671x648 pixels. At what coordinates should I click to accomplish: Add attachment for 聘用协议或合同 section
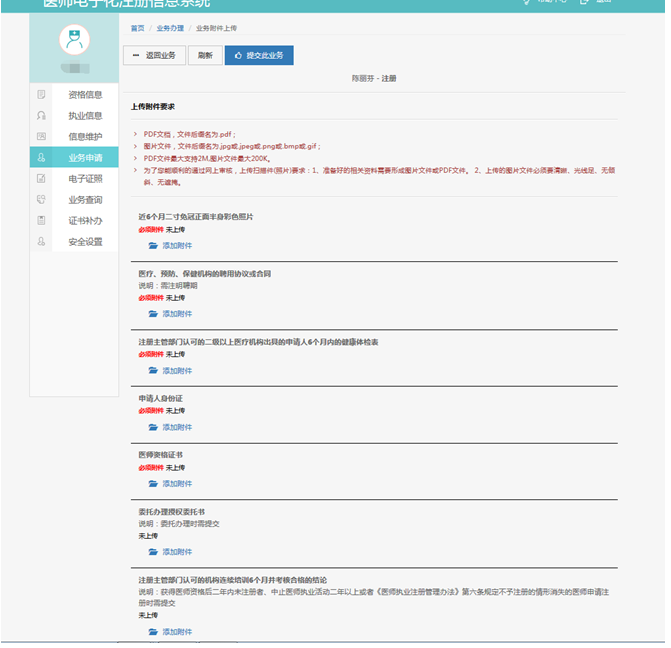(x=170, y=313)
